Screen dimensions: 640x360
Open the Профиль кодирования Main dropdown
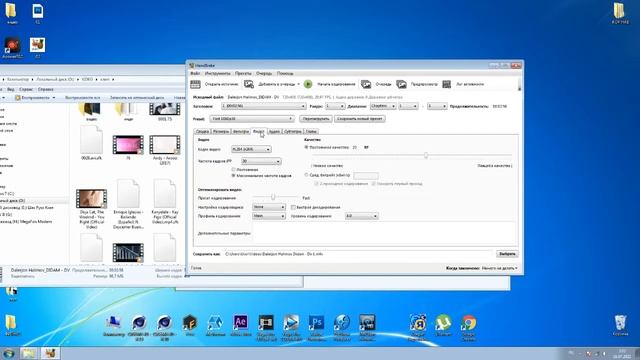(x=269, y=216)
